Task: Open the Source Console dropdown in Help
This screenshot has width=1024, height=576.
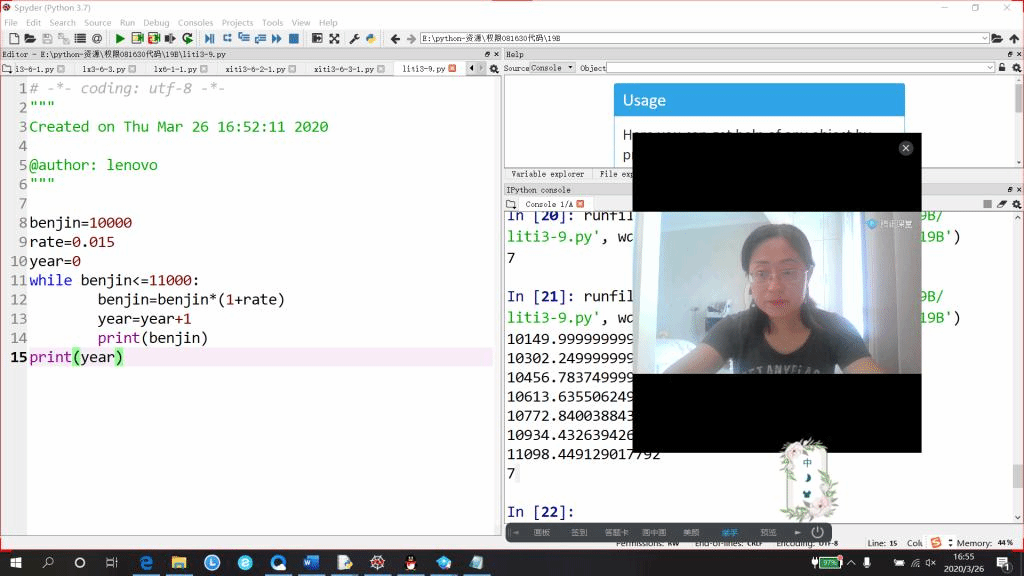Action: click(552, 68)
